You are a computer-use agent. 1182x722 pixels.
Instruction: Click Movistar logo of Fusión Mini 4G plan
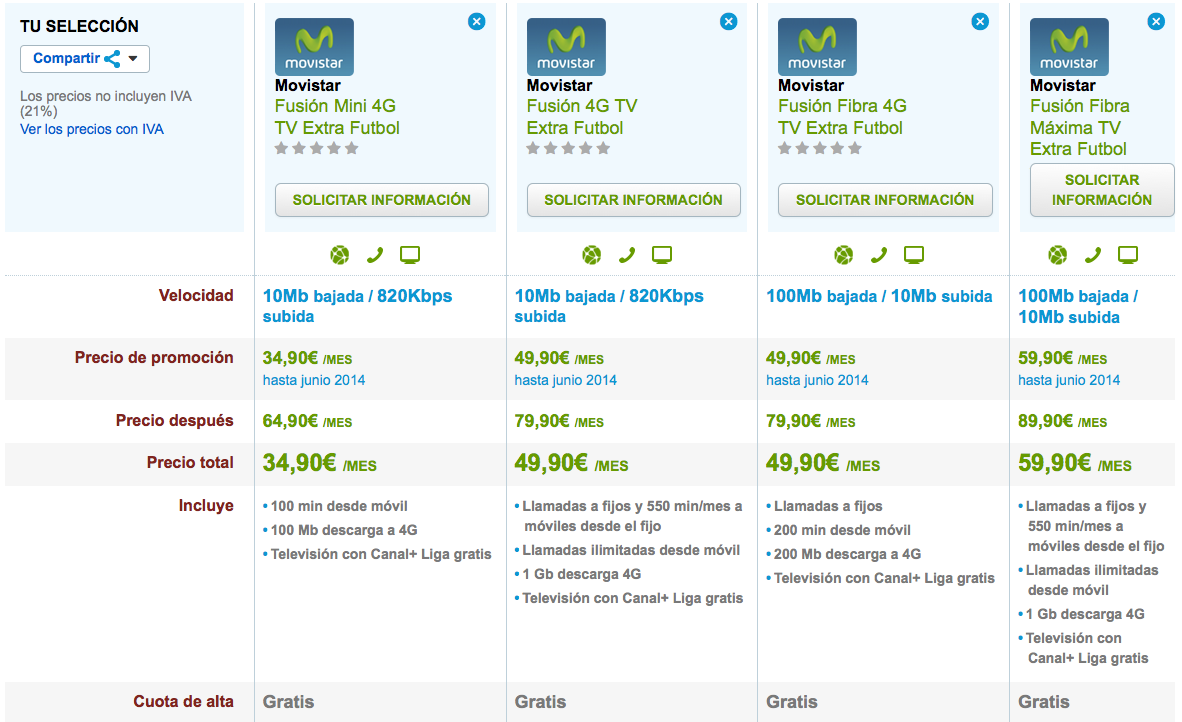click(x=314, y=47)
